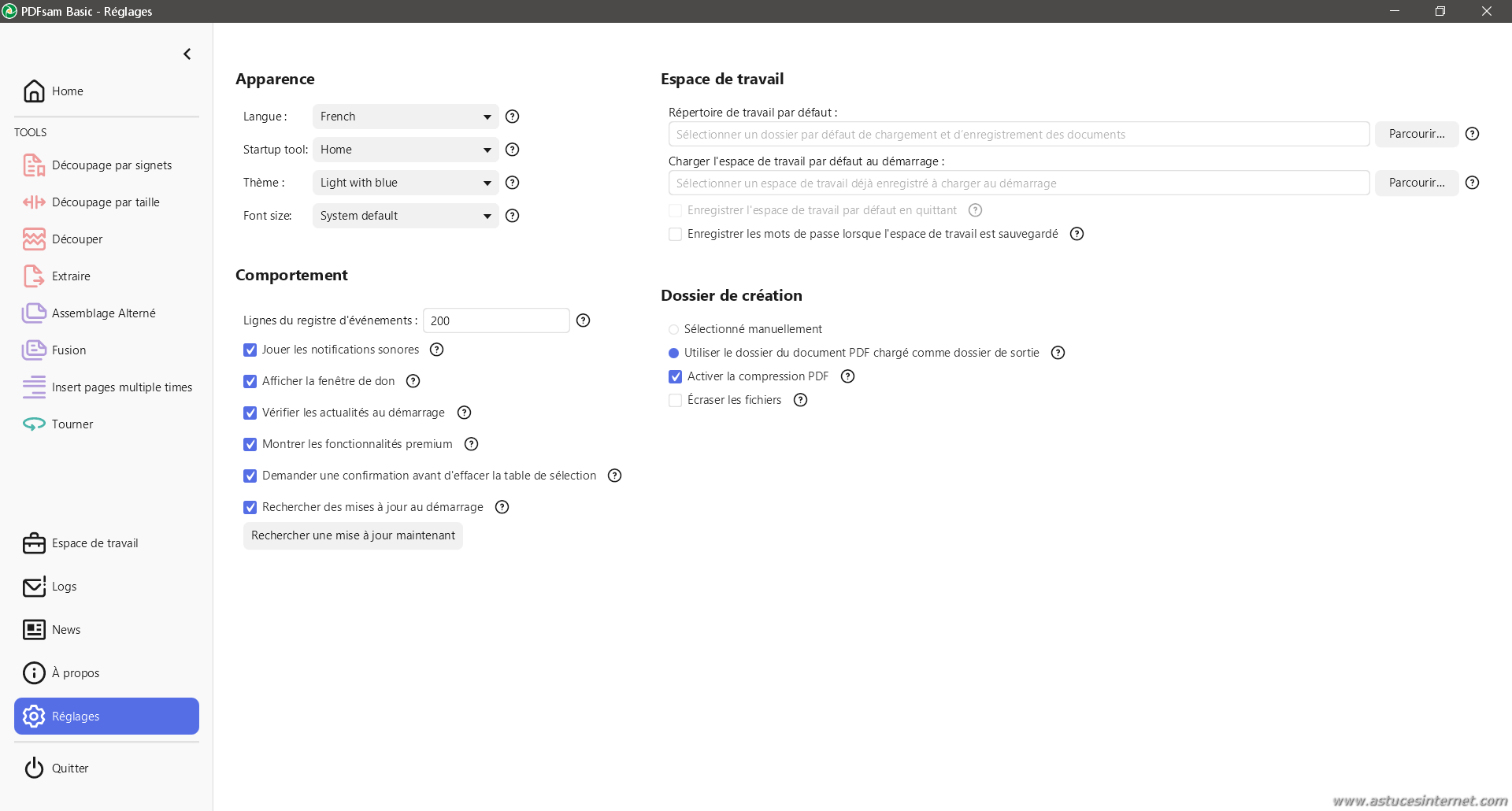This screenshot has height=811, width=1512.
Task: Click the À propos info icon
Action: click(34, 673)
